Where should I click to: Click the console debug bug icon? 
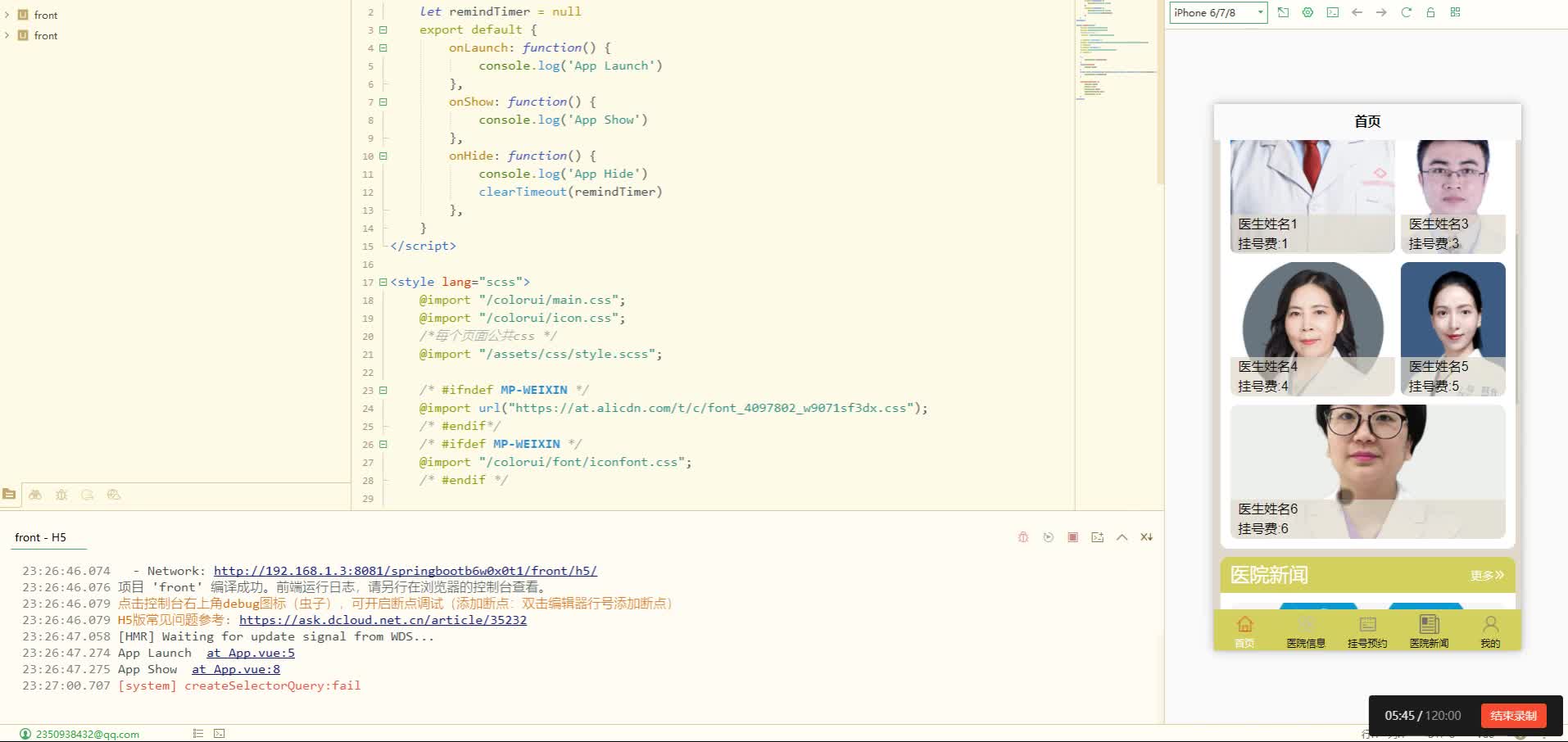point(1023,537)
